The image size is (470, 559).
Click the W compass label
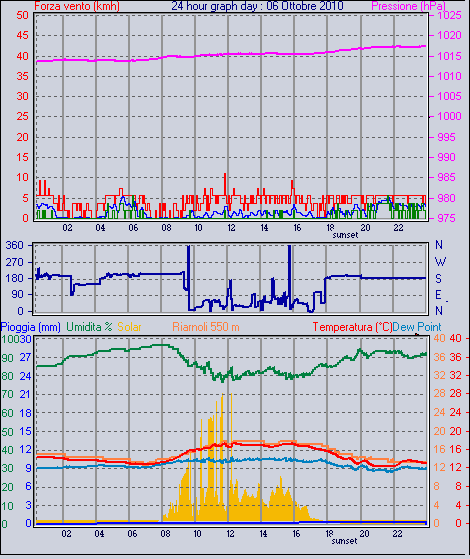(440, 262)
